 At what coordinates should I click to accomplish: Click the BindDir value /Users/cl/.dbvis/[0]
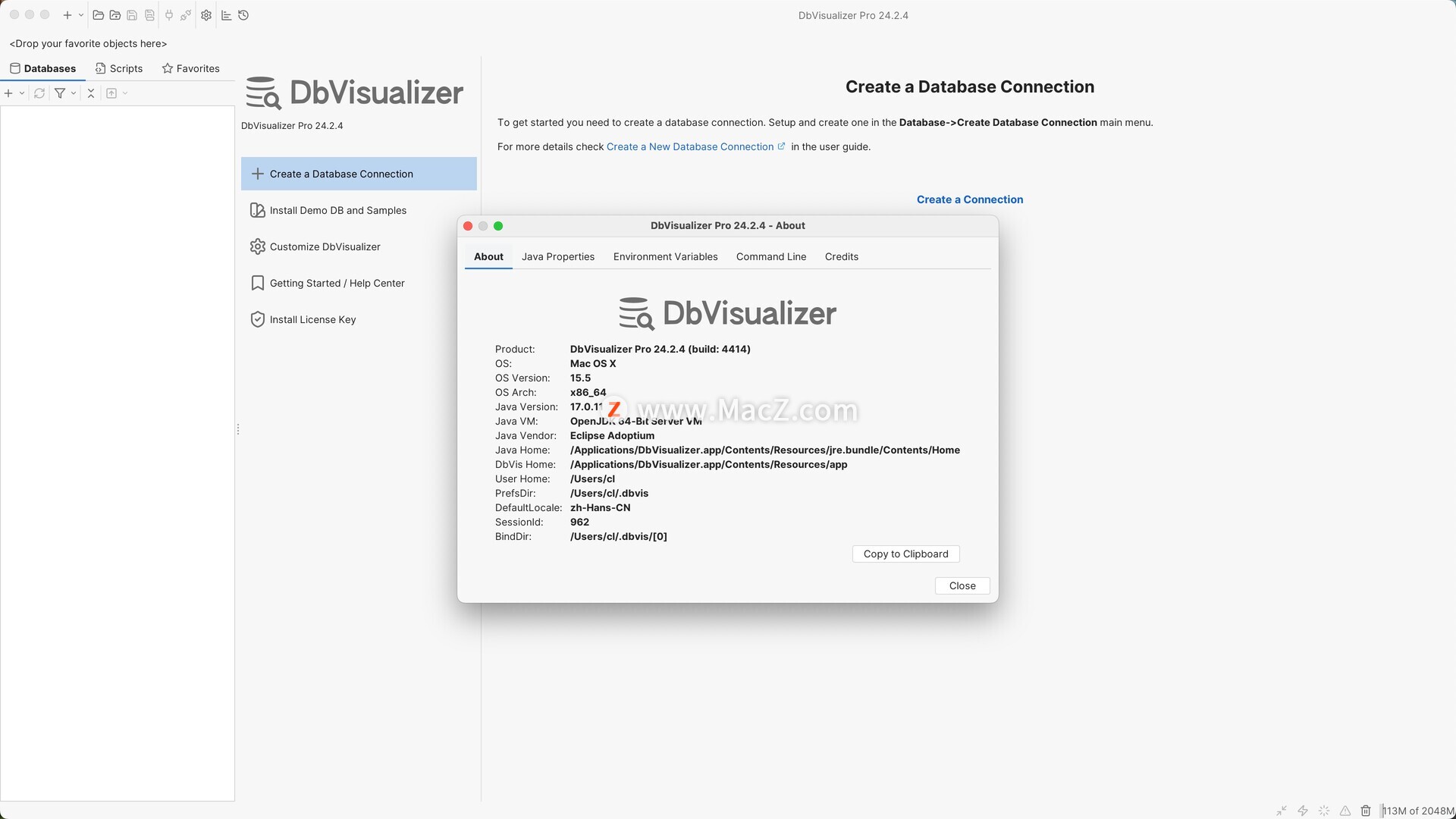point(618,536)
